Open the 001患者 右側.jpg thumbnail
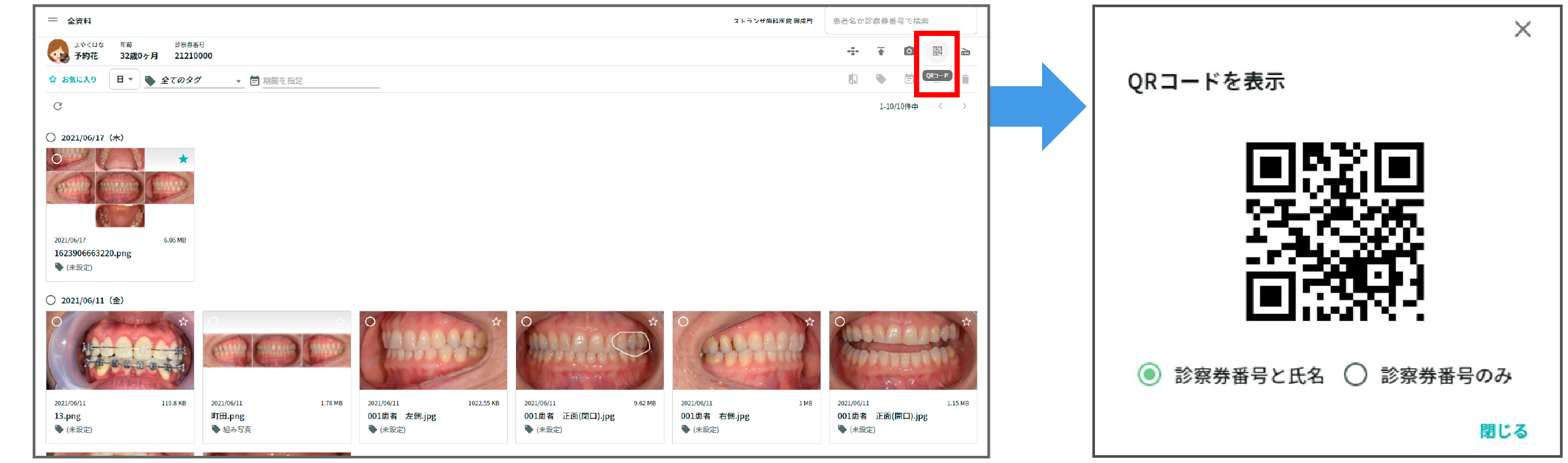The height and width of the screenshot is (463, 1568). (x=747, y=351)
